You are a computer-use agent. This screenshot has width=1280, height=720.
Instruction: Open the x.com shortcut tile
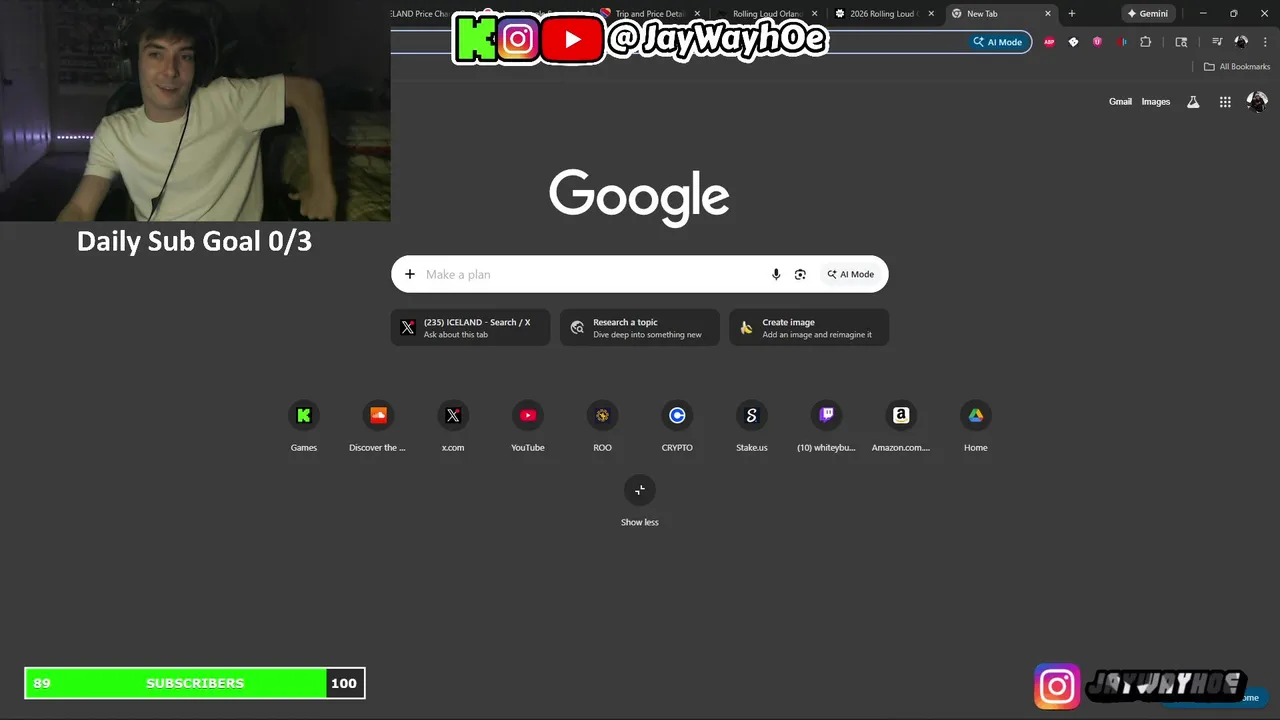coord(453,427)
